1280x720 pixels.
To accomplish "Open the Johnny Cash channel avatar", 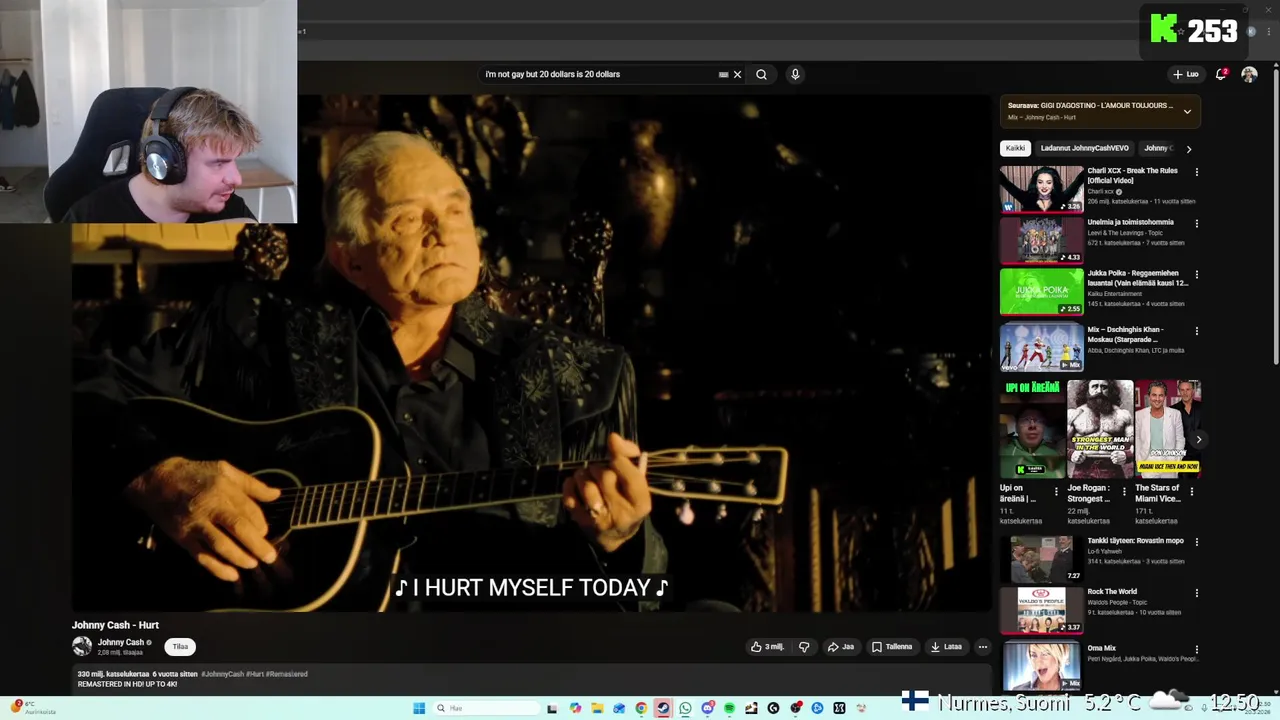I will 82,646.
